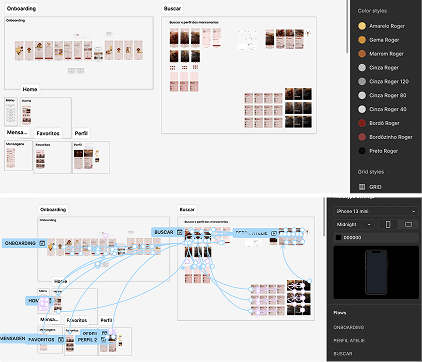
Task: Click the FAVORITOS flow play icon
Action: 61,340
